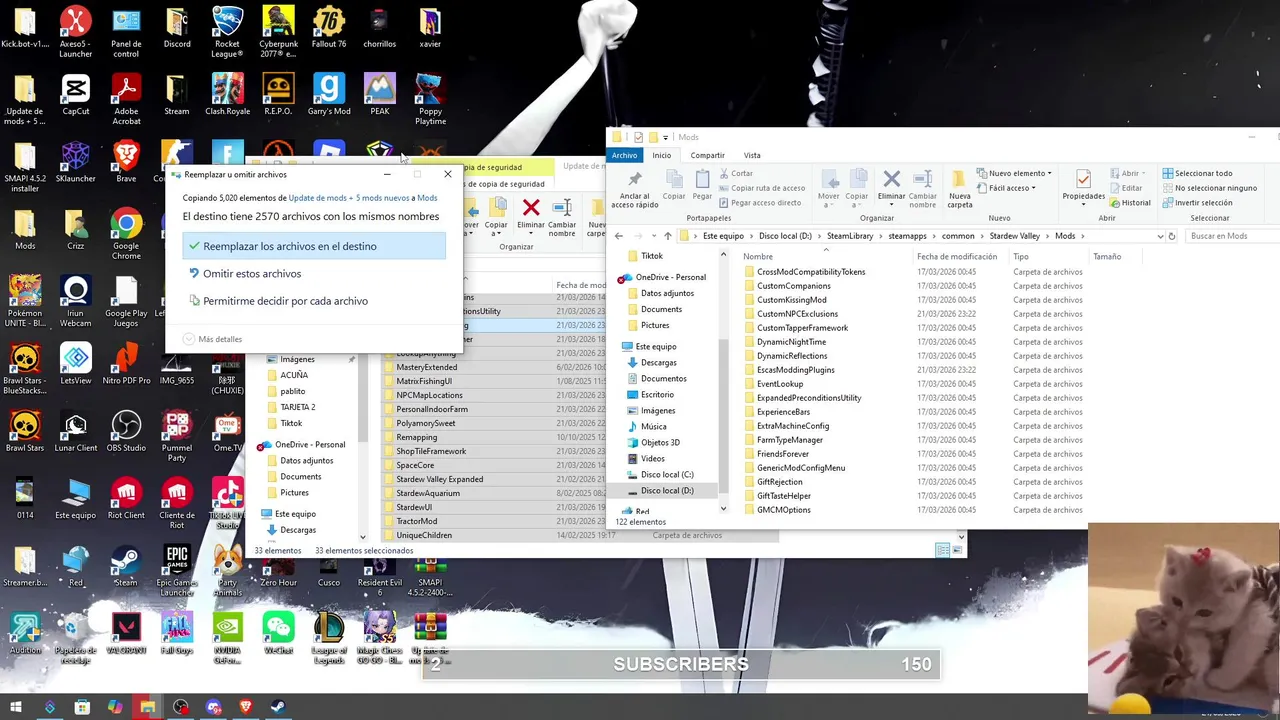The image size is (1280, 720).
Task: Click Brave icon in the taskbar
Action: click(246, 707)
